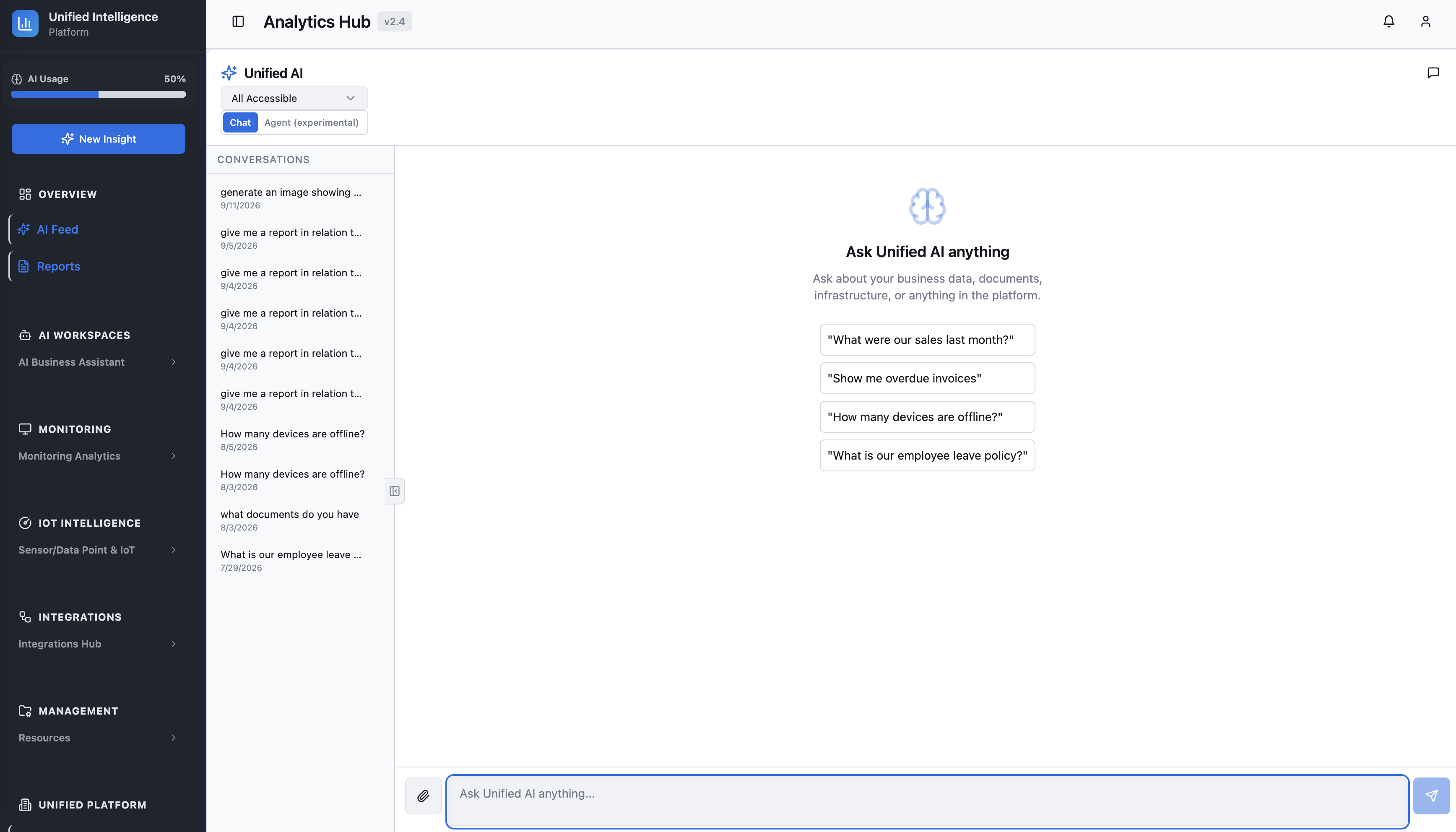Click the brain icon above Ask Unified AI
The image size is (1456, 832).
coord(928,206)
